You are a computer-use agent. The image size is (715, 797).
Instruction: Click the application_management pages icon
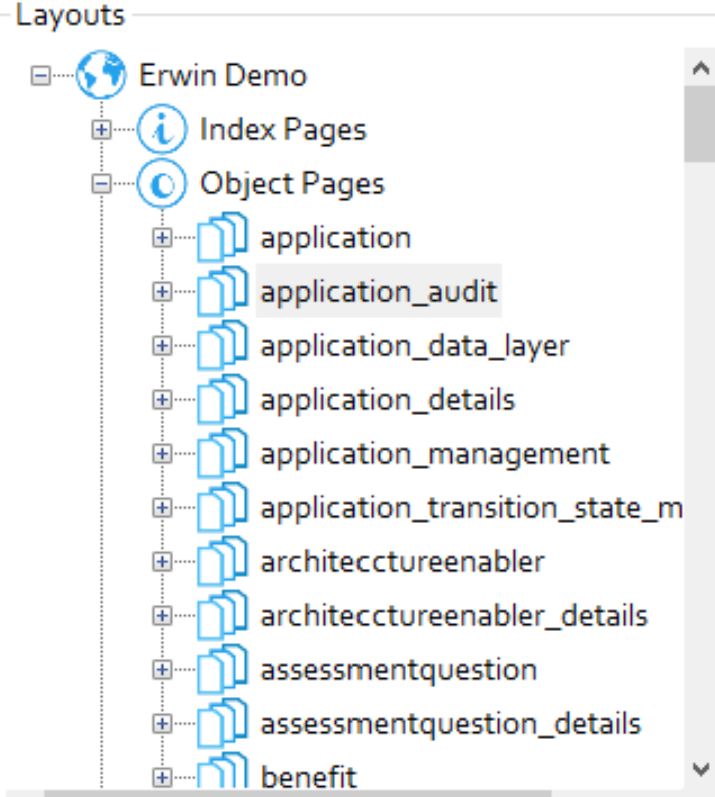223,453
